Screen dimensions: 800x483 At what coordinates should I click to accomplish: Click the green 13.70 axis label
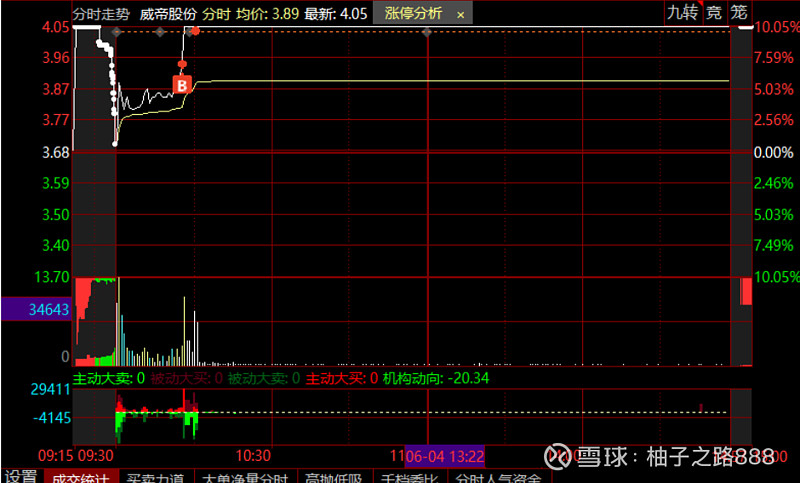tap(52, 277)
